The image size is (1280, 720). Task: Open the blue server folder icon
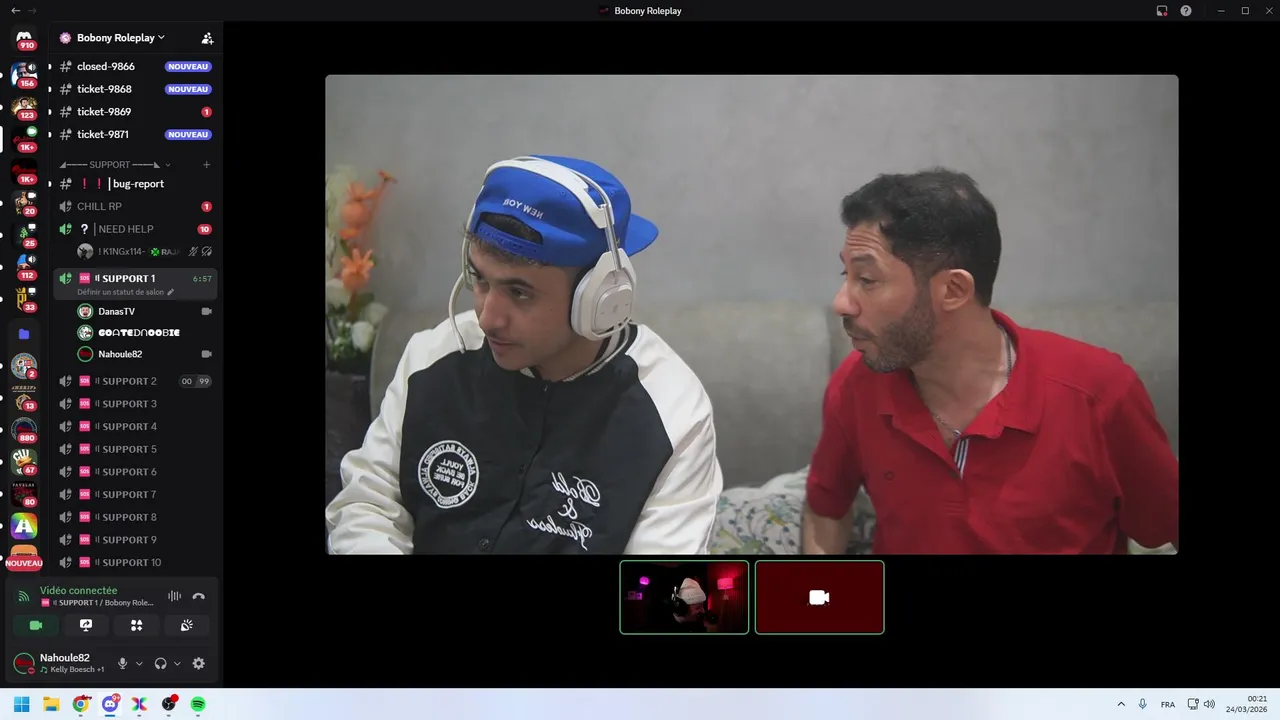click(x=24, y=334)
